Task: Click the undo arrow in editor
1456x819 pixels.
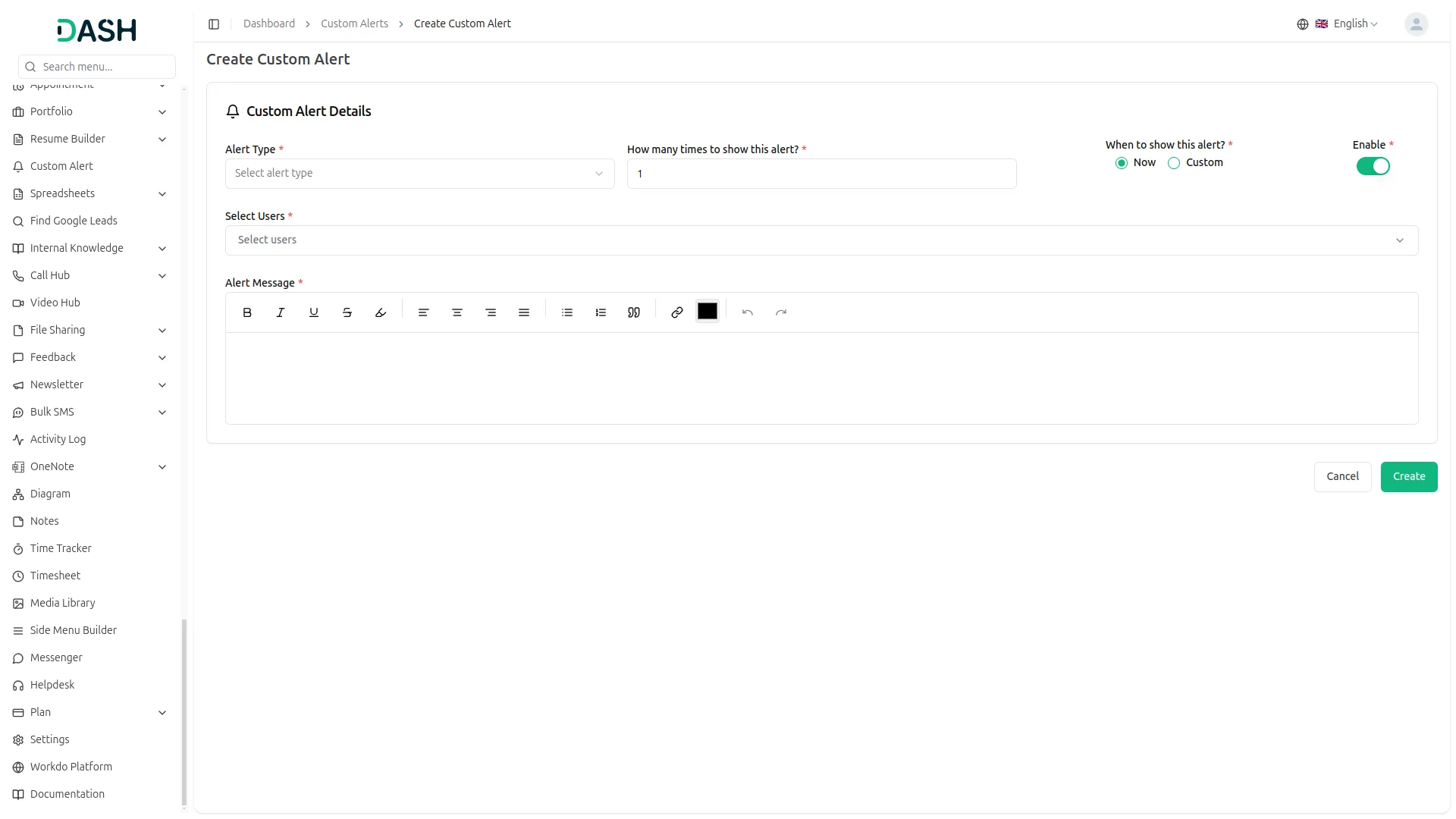Action: (748, 312)
